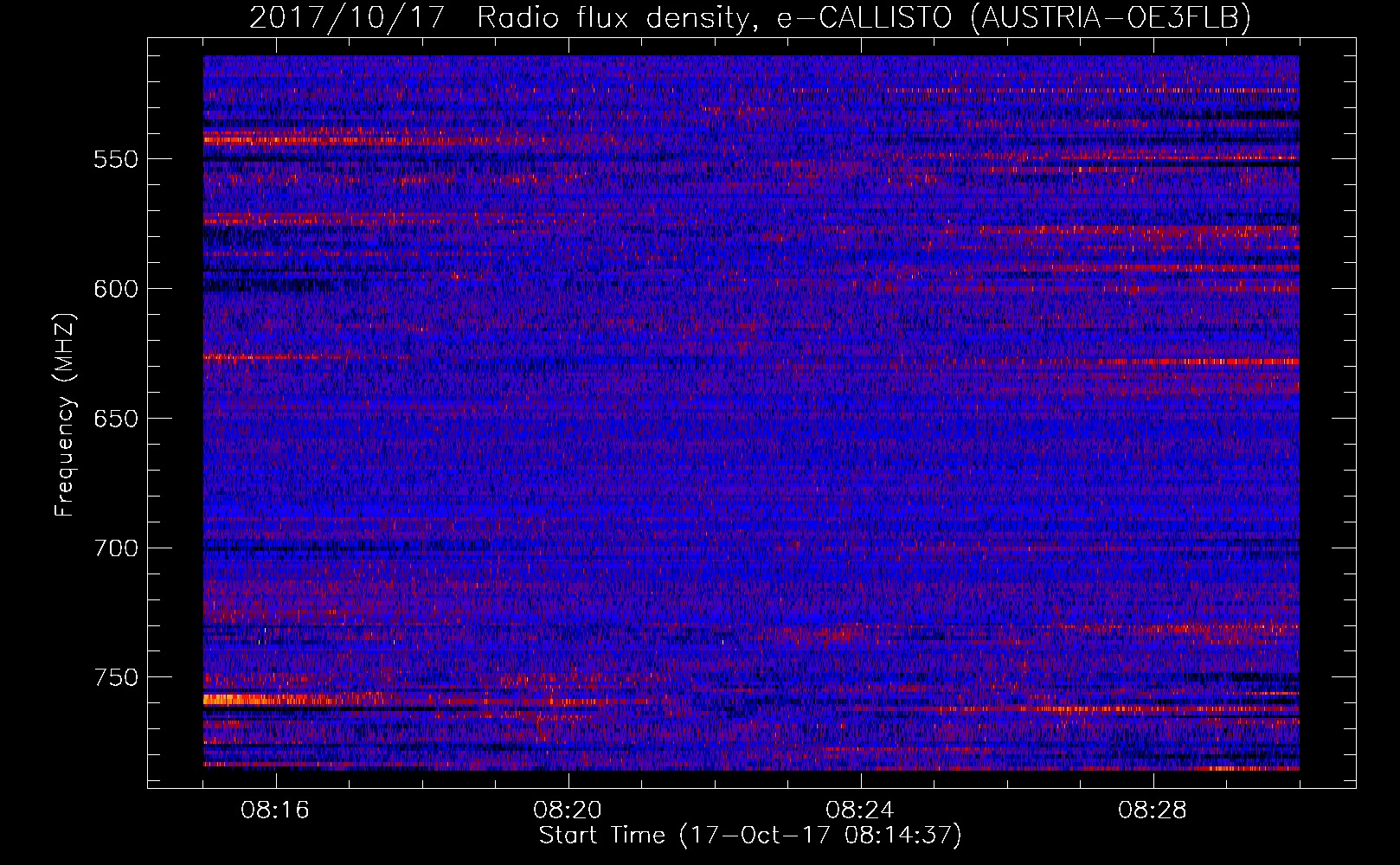
Task: Click the 08:16 time tick label
Action: (x=275, y=811)
